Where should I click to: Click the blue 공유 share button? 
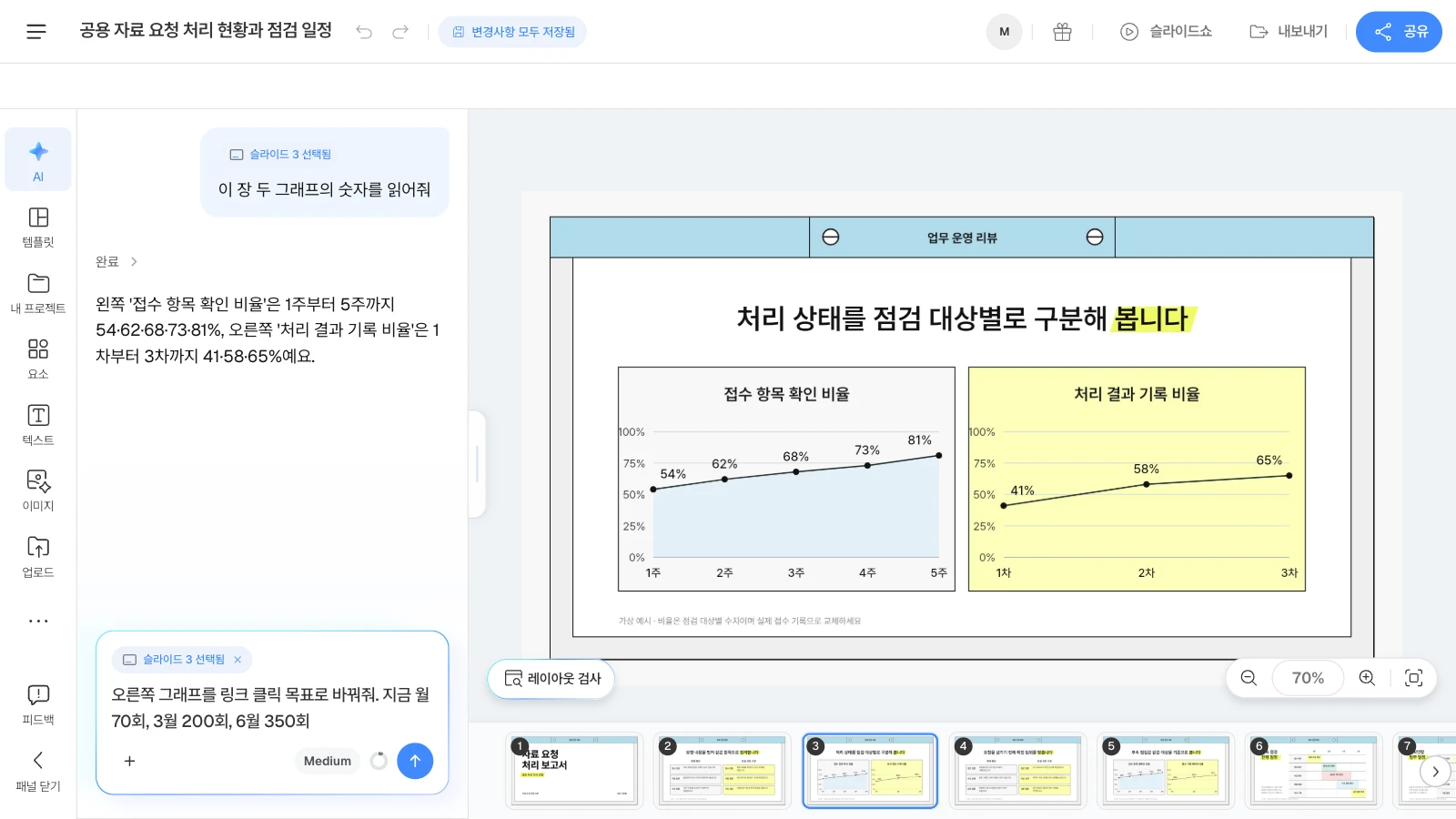(1399, 32)
